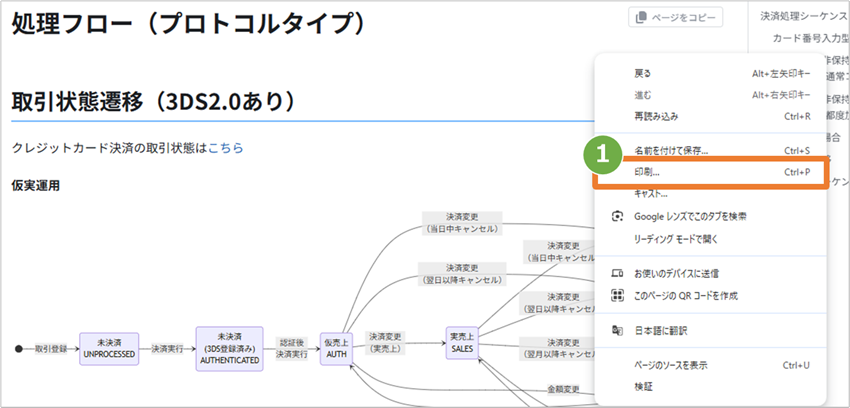Select 日本語に翻訳 menu entry
The width and height of the screenshot is (850, 408).
click(710, 330)
